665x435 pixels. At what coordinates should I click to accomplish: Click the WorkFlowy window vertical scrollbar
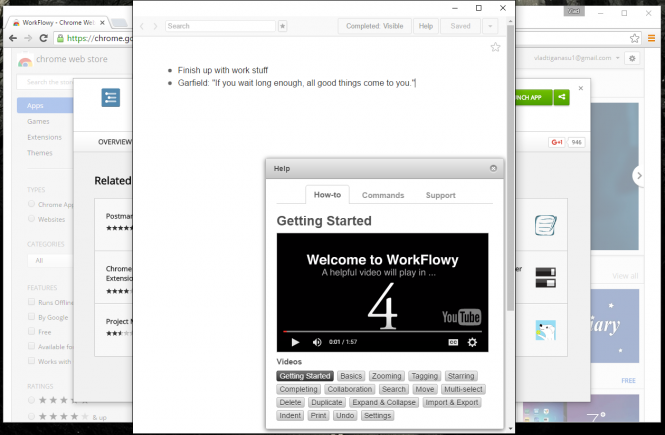(x=510, y=167)
